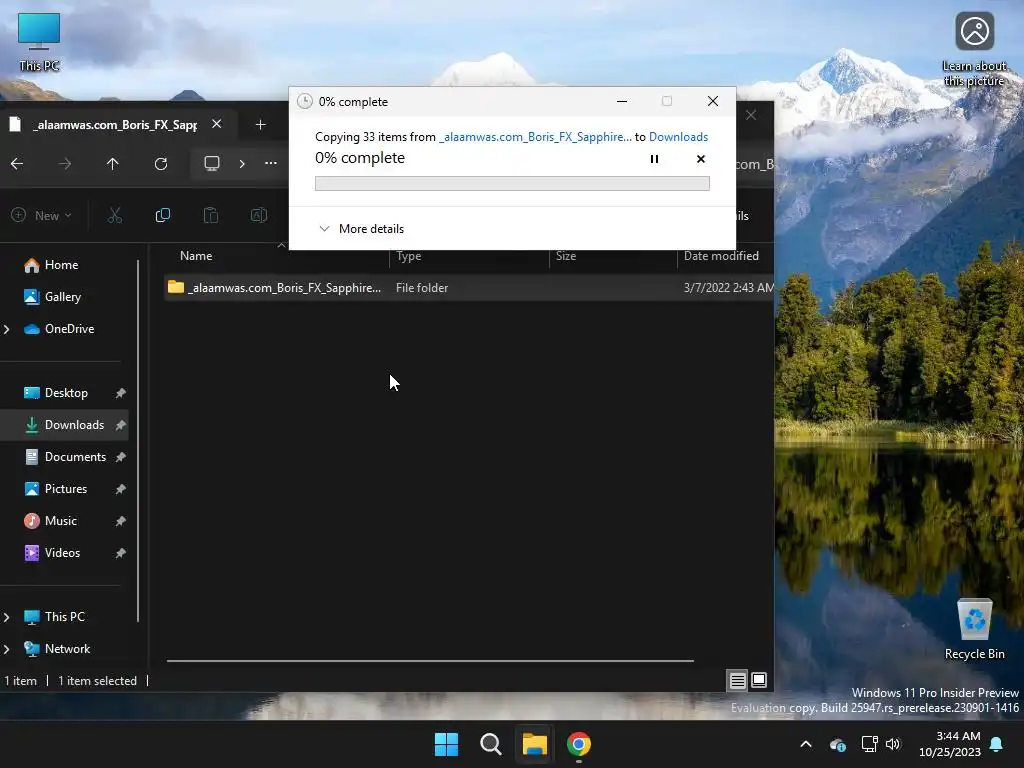Click the Paste clipboard icon
The width and height of the screenshot is (1024, 768).
coord(210,216)
